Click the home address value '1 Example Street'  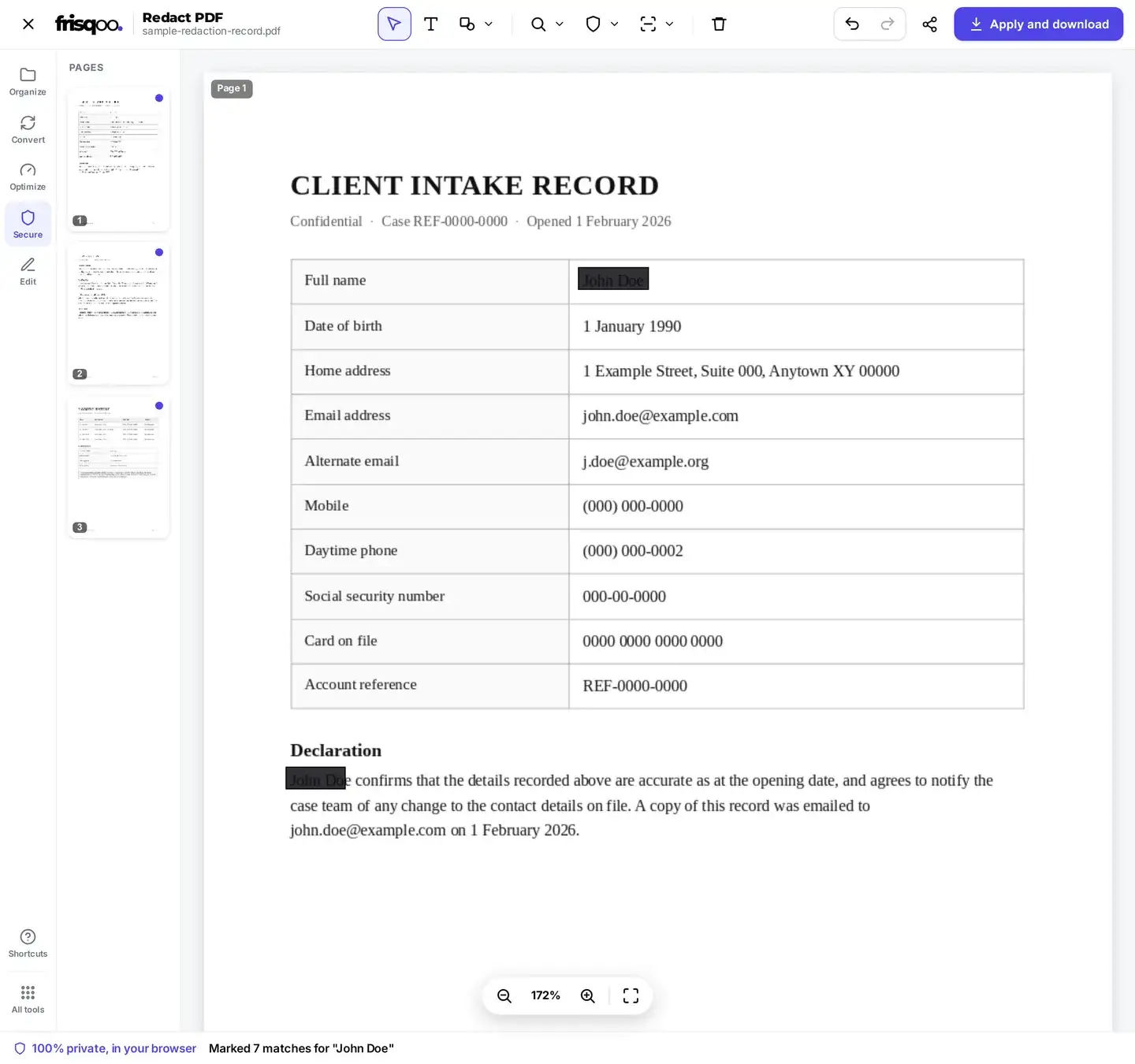(638, 371)
